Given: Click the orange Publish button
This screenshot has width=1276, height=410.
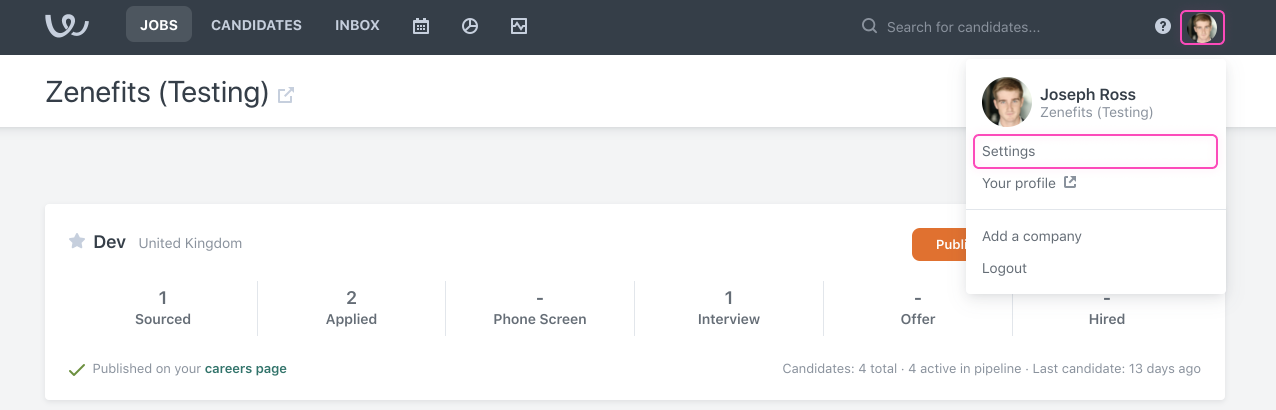Looking at the screenshot, I should (940, 244).
